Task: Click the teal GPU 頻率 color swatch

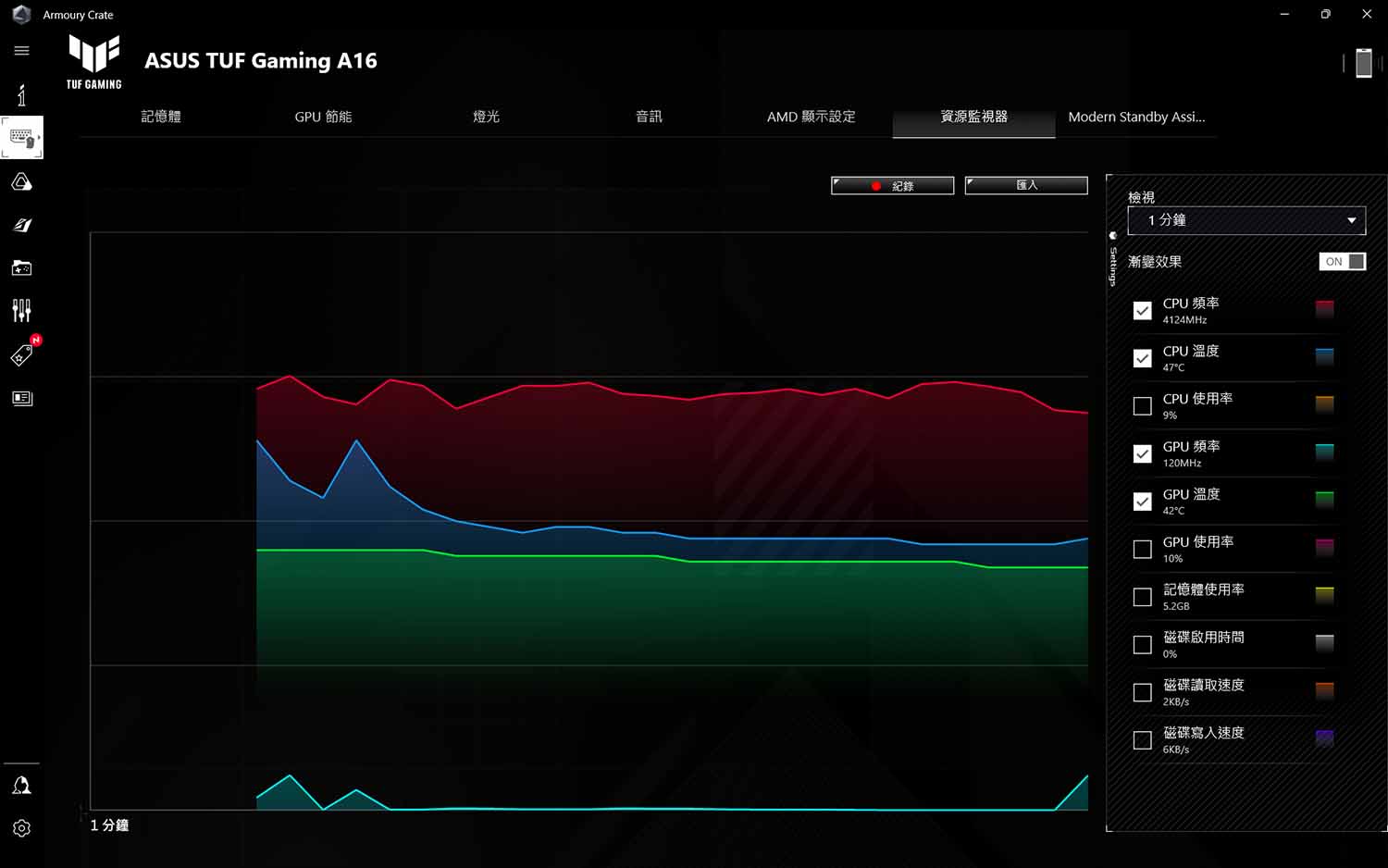Action: (x=1325, y=452)
